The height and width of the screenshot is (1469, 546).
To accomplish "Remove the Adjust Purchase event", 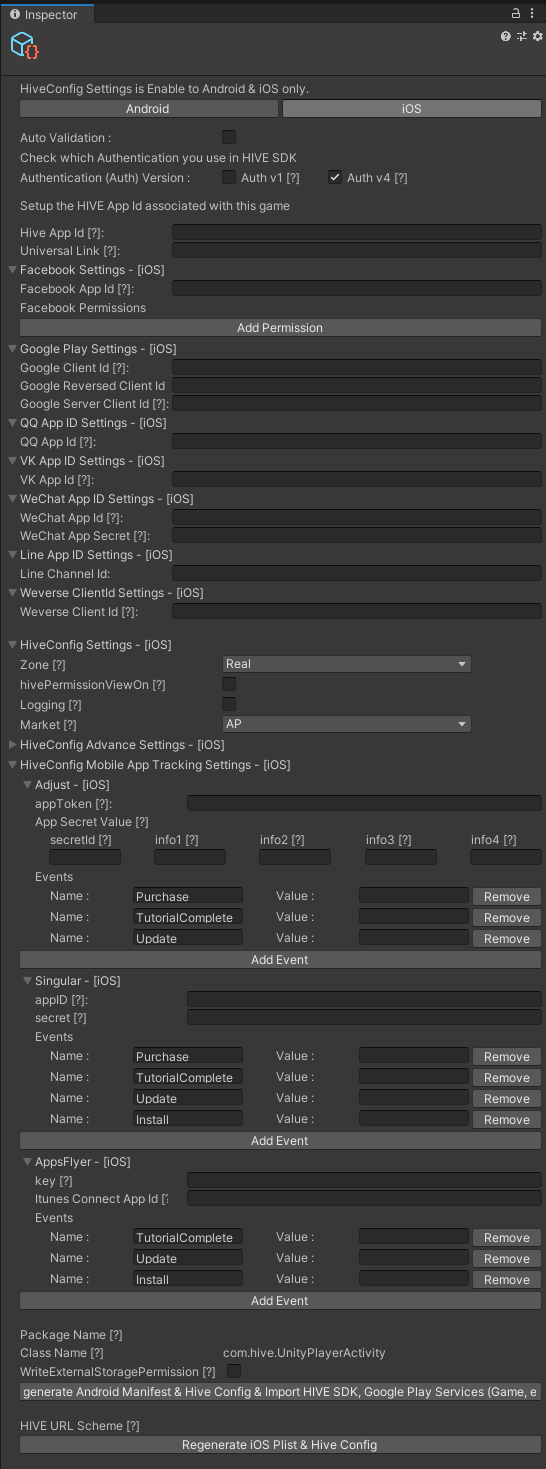I will 507,897.
